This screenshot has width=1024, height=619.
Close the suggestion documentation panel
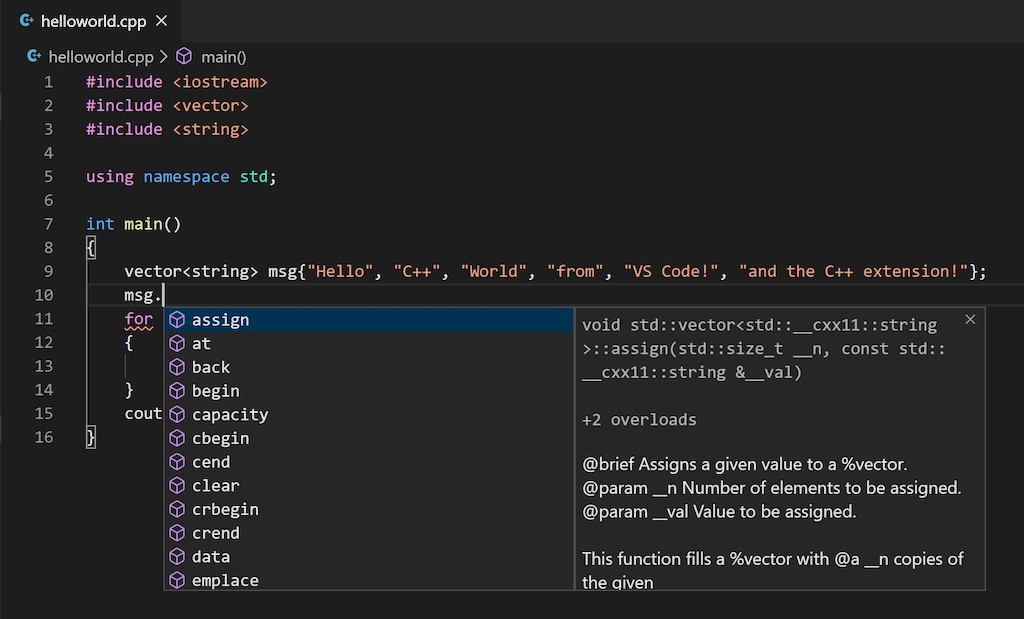pos(970,320)
